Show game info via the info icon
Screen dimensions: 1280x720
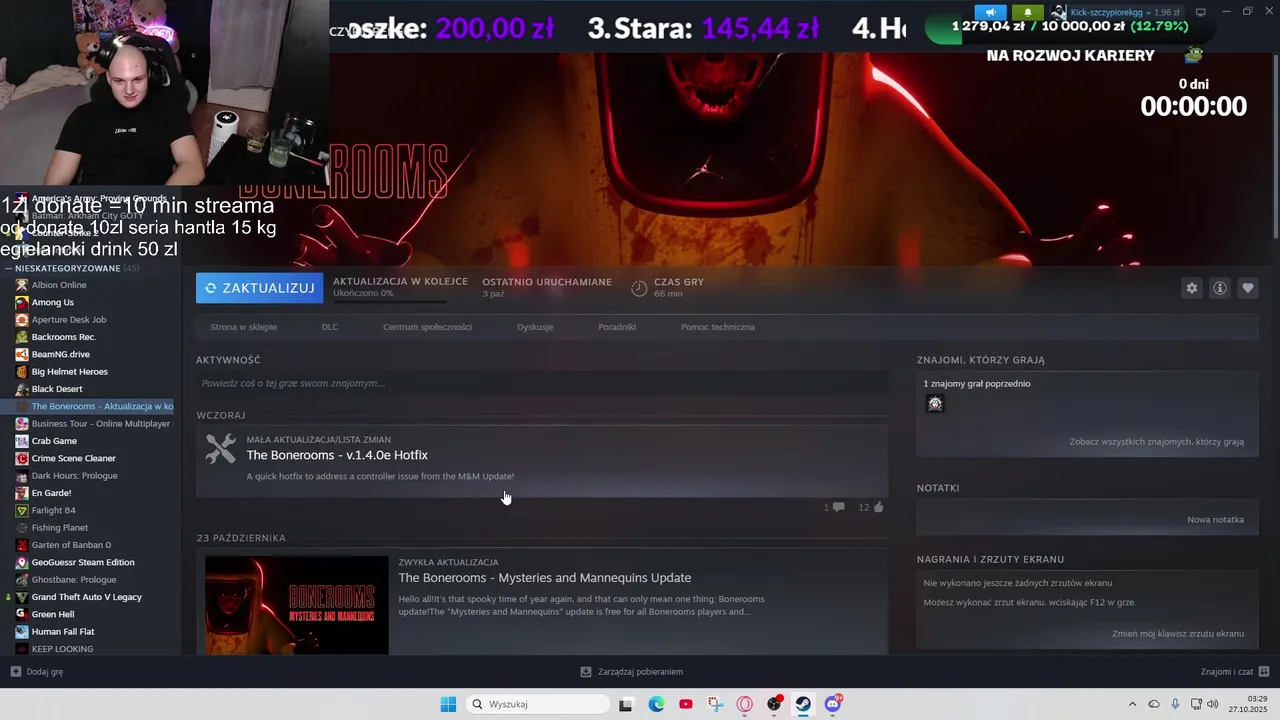click(x=1220, y=288)
